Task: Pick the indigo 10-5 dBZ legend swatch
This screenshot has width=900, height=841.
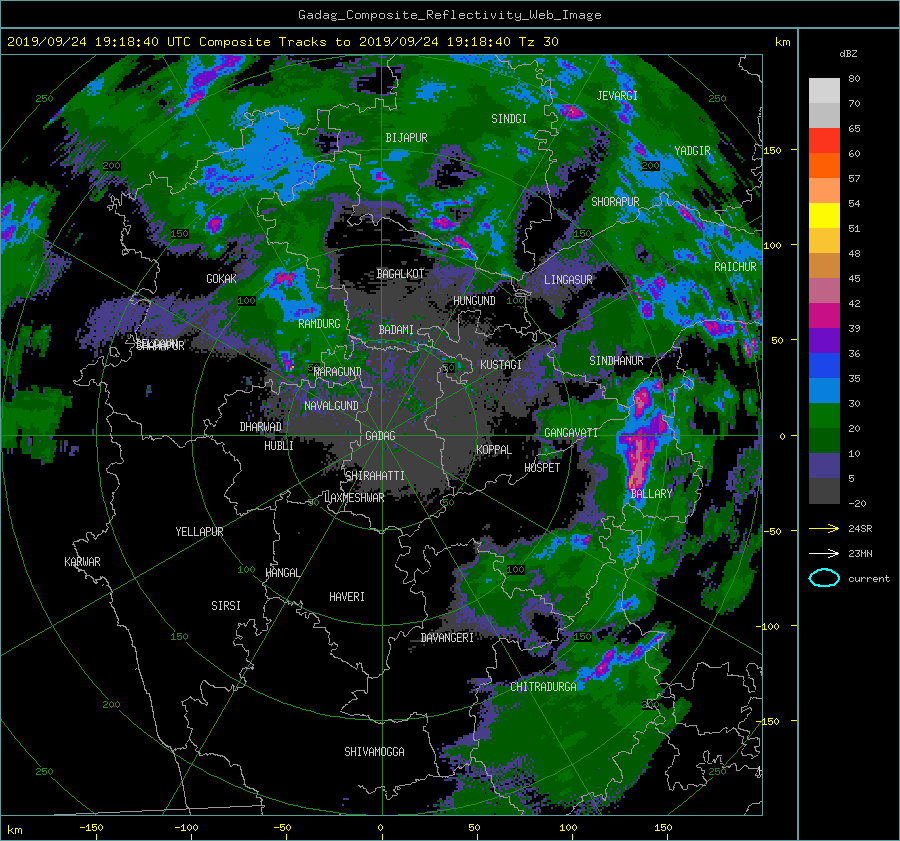Action: tap(824, 466)
